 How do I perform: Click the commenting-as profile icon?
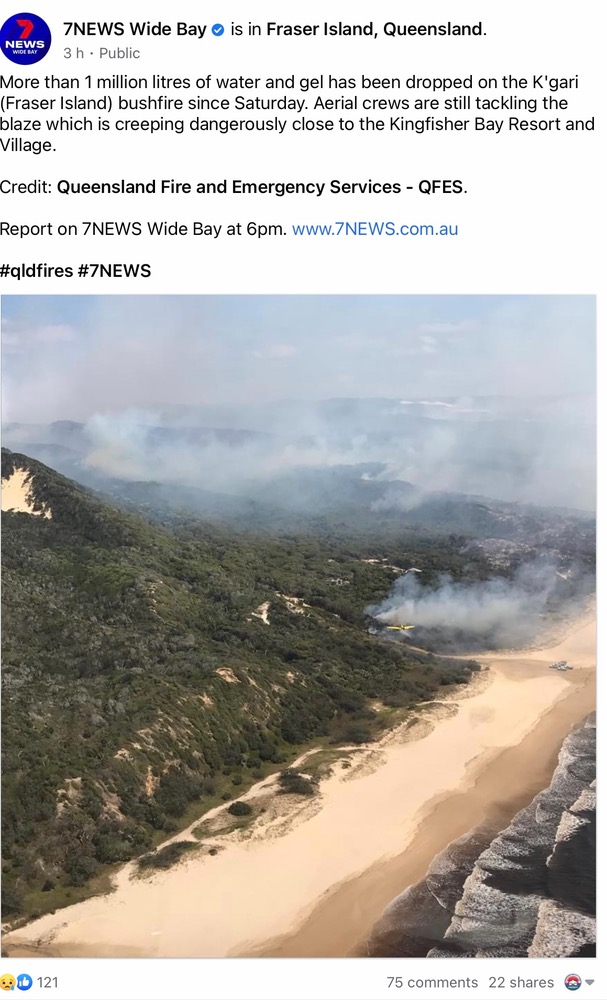(x=573, y=982)
